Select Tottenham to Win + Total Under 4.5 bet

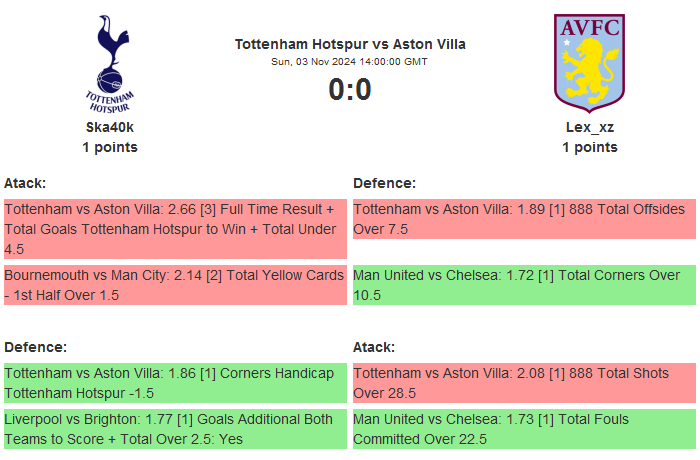tap(175, 229)
